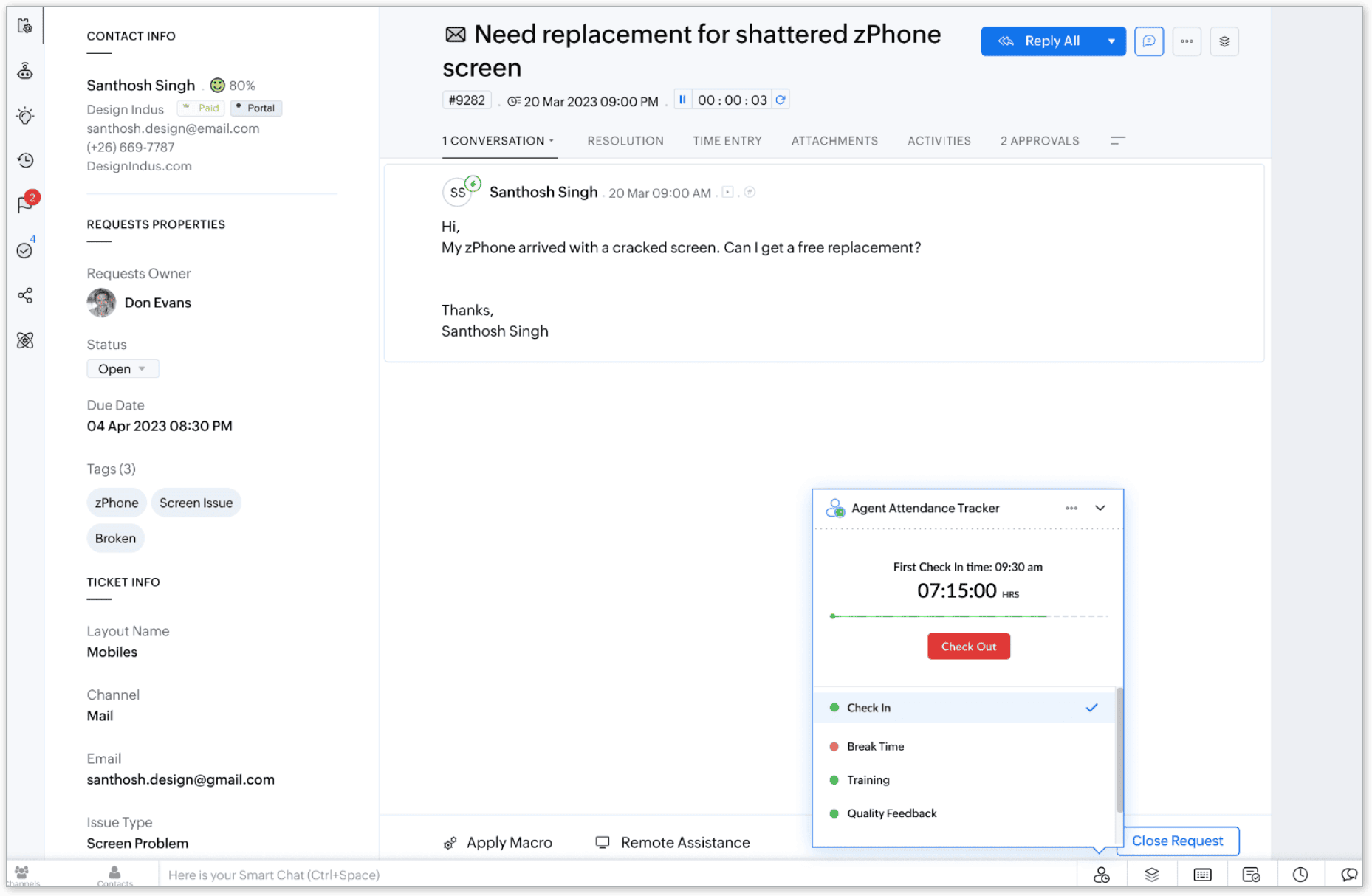This screenshot has width=1372, height=896.
Task: Open the checkmark tasks icon with badge 4
Action: (25, 249)
